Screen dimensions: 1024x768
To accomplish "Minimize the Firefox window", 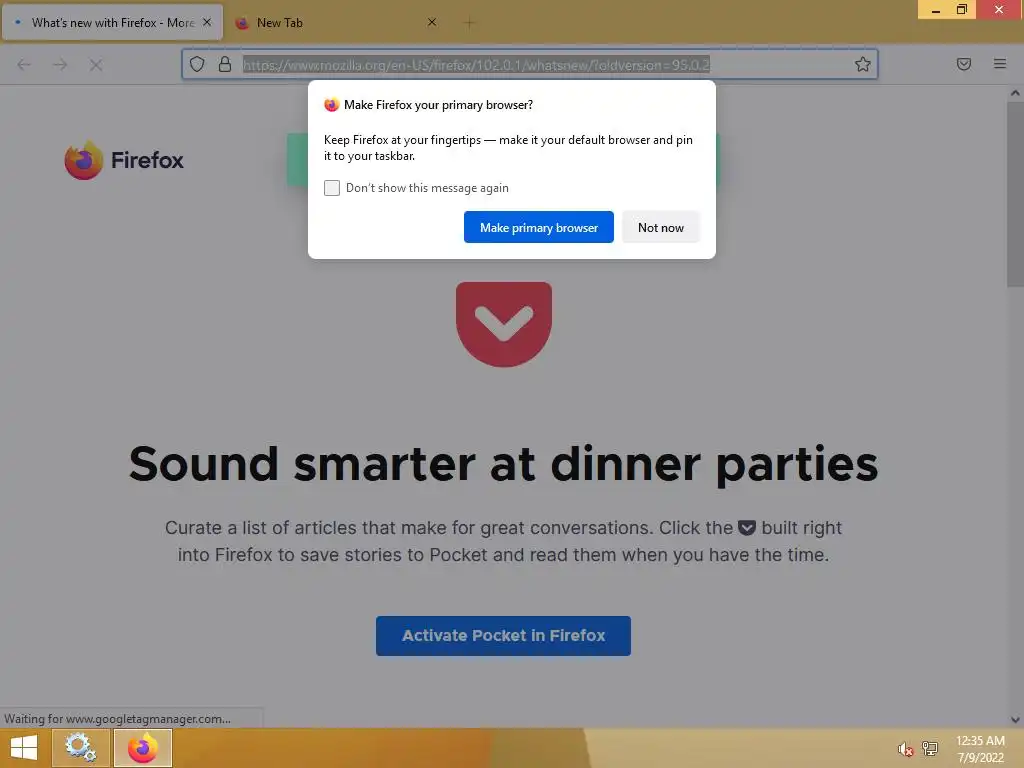I will pos(936,10).
